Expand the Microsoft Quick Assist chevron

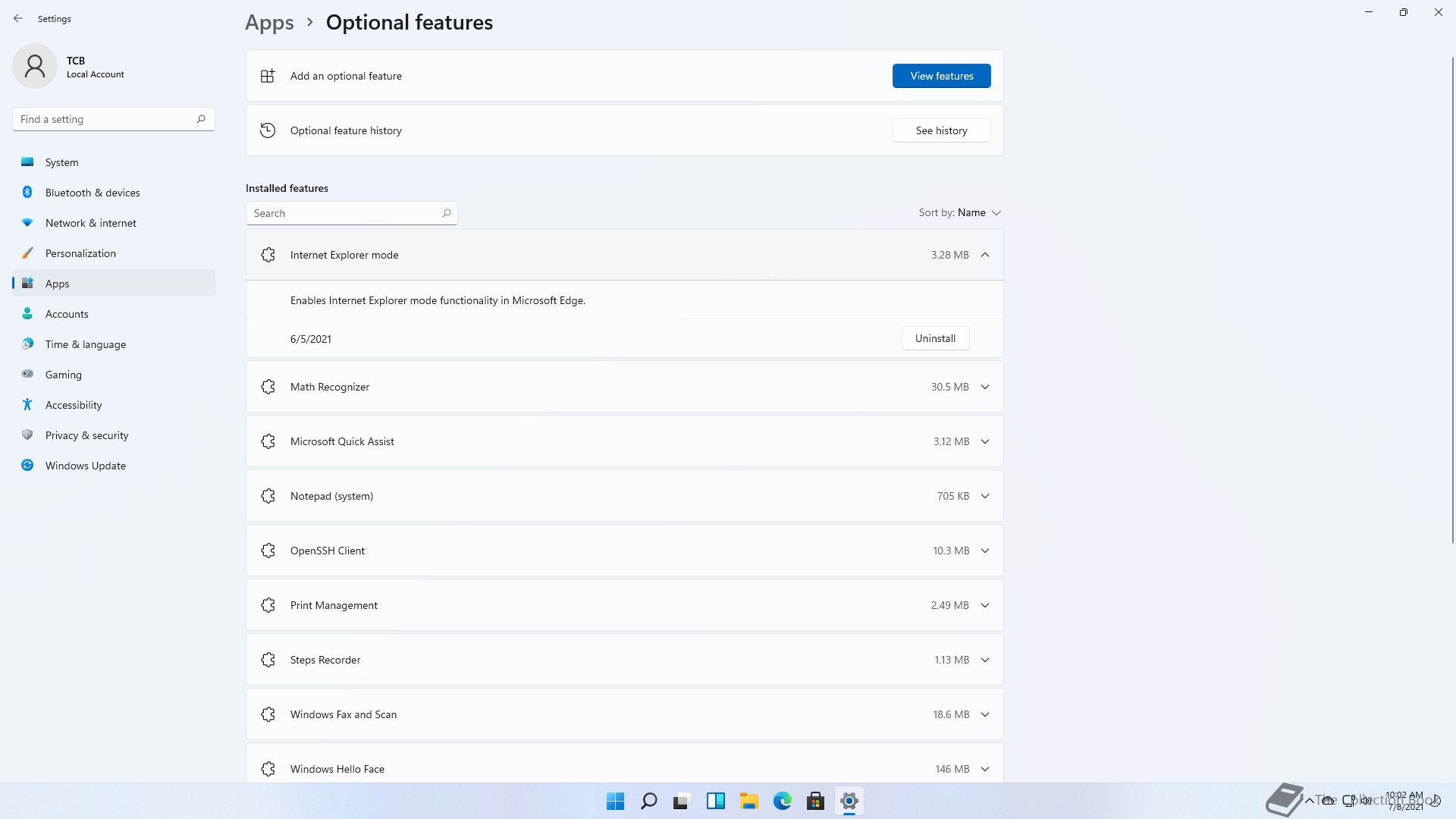pyautogui.click(x=985, y=441)
